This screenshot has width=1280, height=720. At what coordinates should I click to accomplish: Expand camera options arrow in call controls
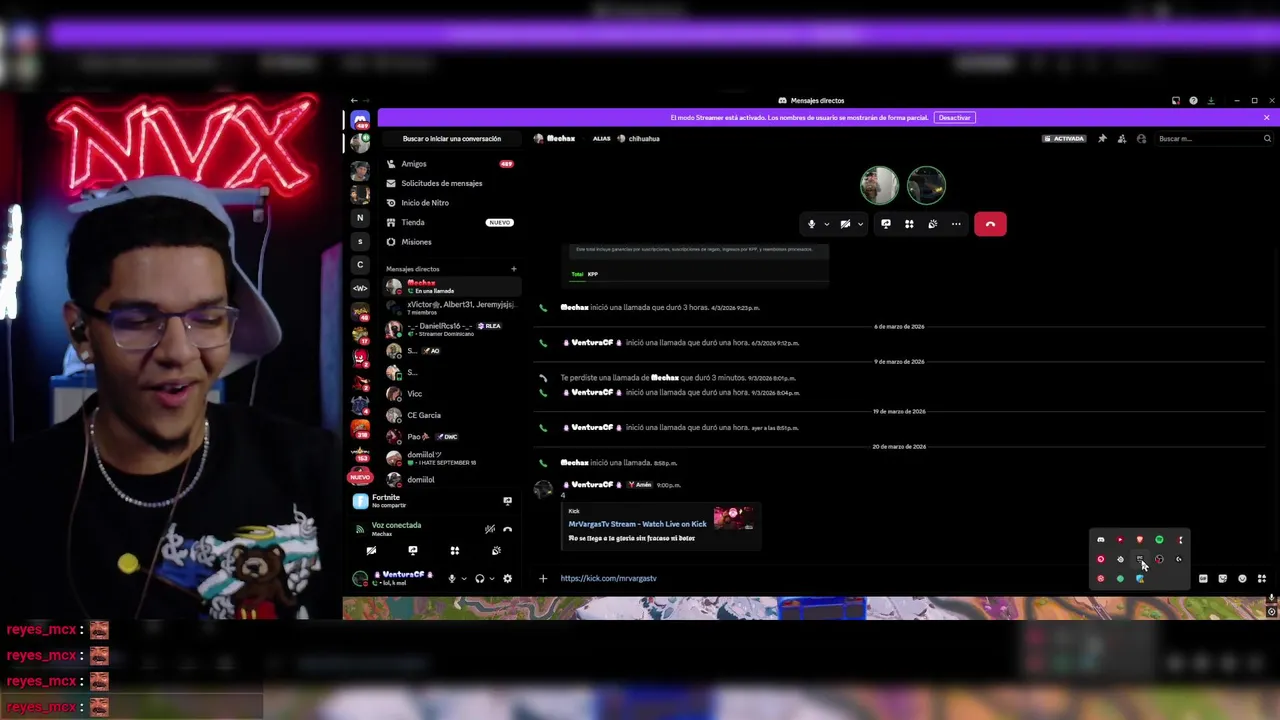tap(860, 224)
